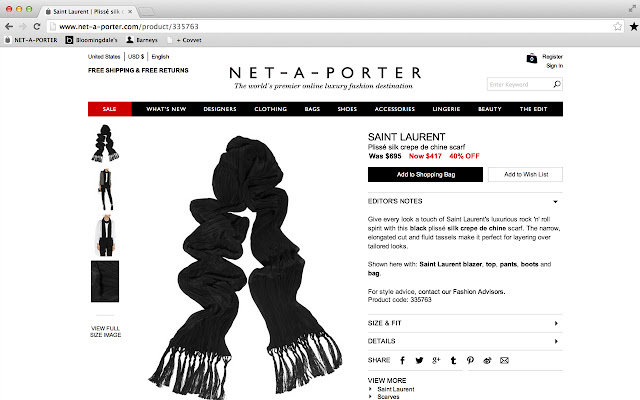Open the Accessories navigation menu

tap(395, 109)
